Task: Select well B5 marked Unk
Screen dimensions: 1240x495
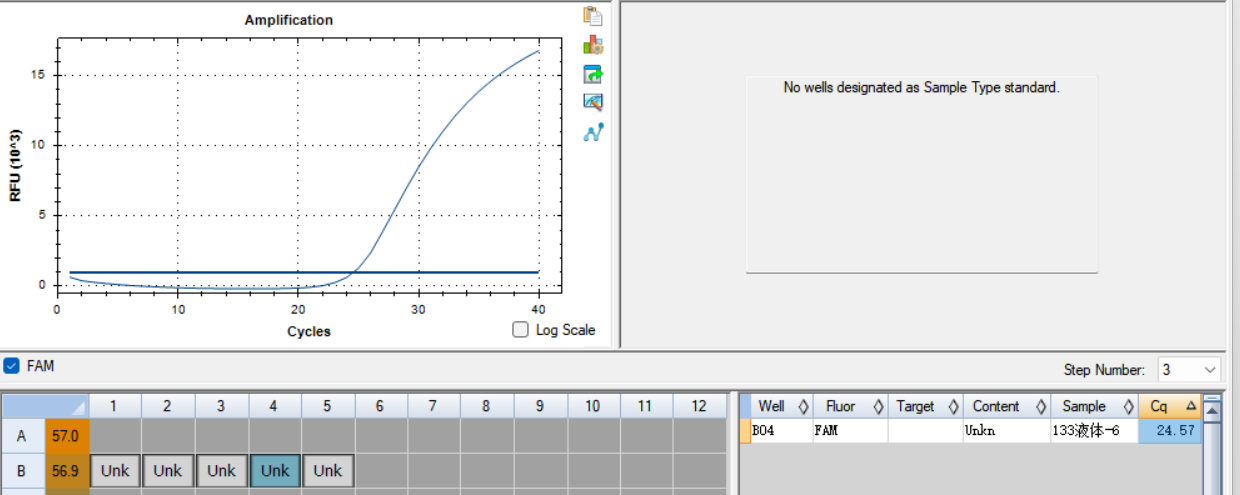Action: (328, 471)
